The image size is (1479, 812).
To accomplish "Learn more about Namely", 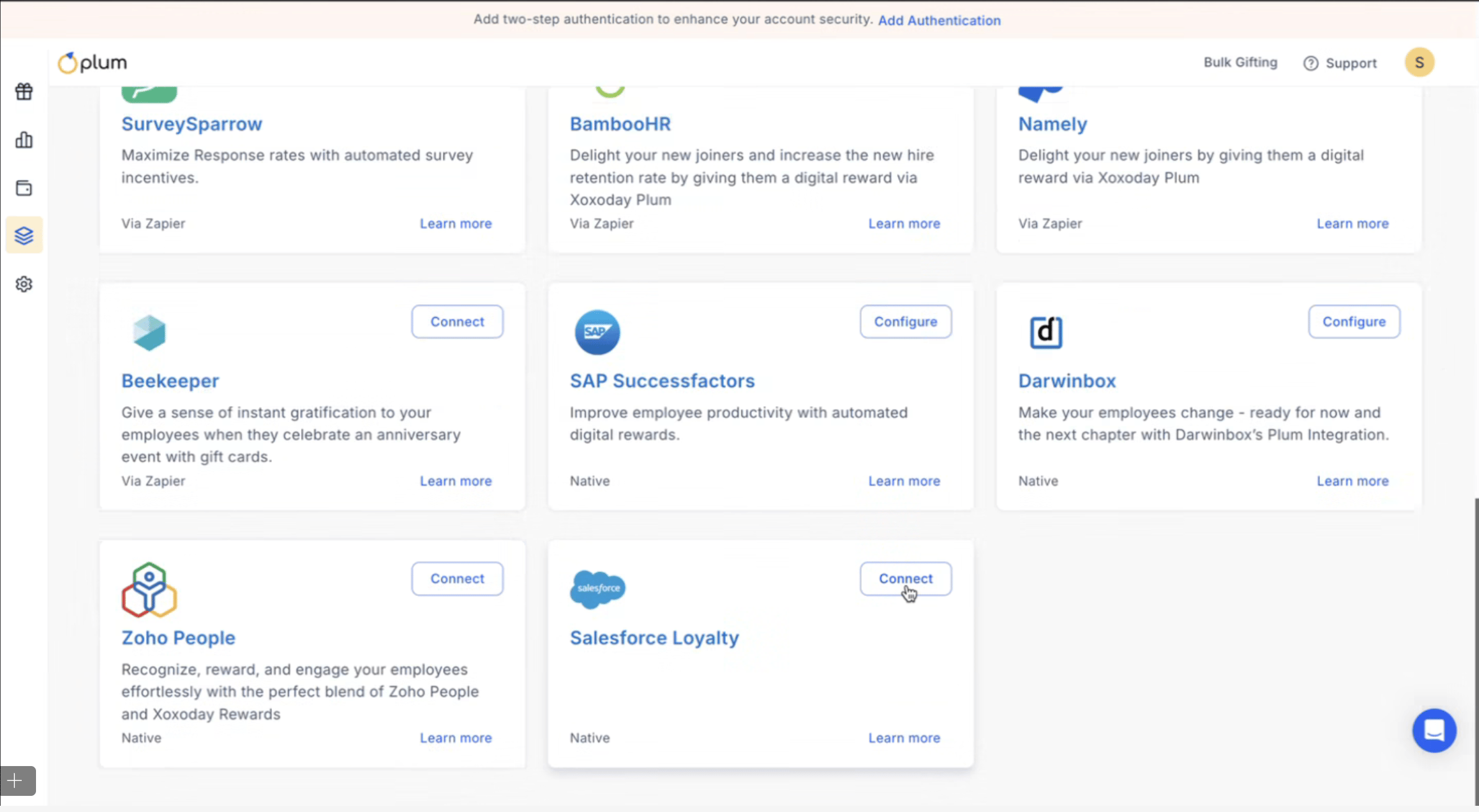I will click(x=1353, y=223).
